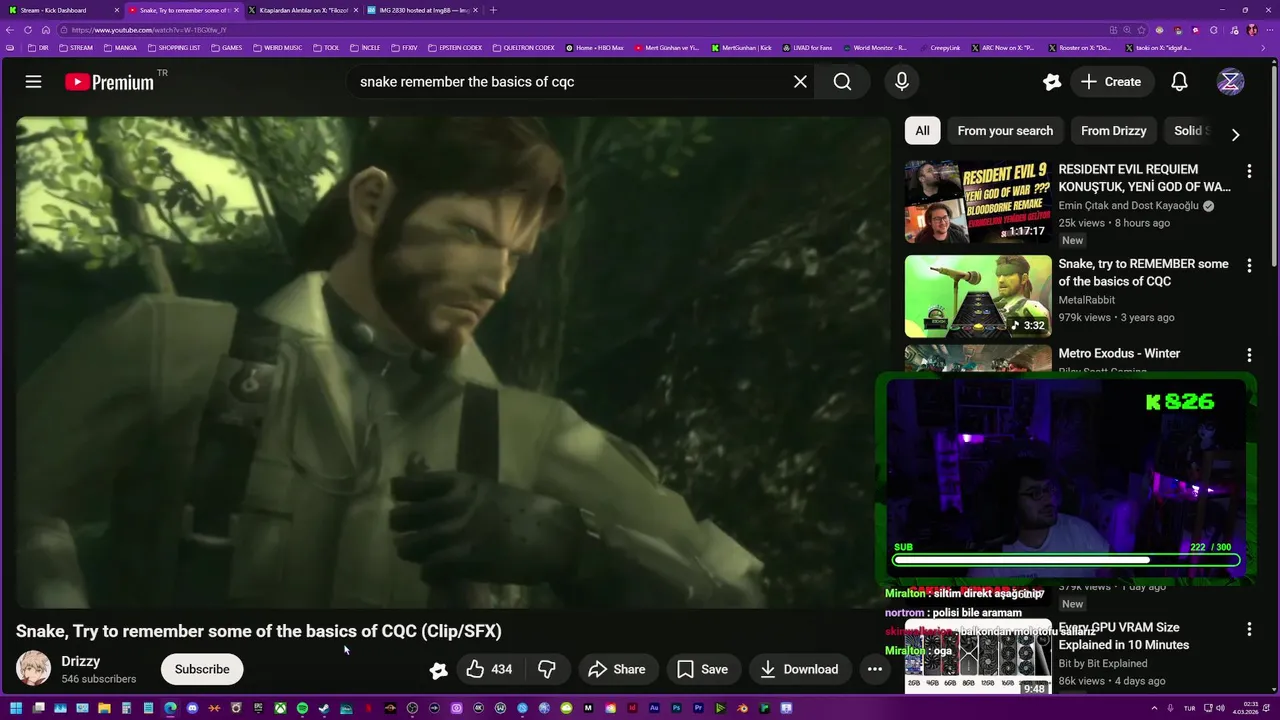Open Every GPU VRAM Size video title

point(1124,636)
